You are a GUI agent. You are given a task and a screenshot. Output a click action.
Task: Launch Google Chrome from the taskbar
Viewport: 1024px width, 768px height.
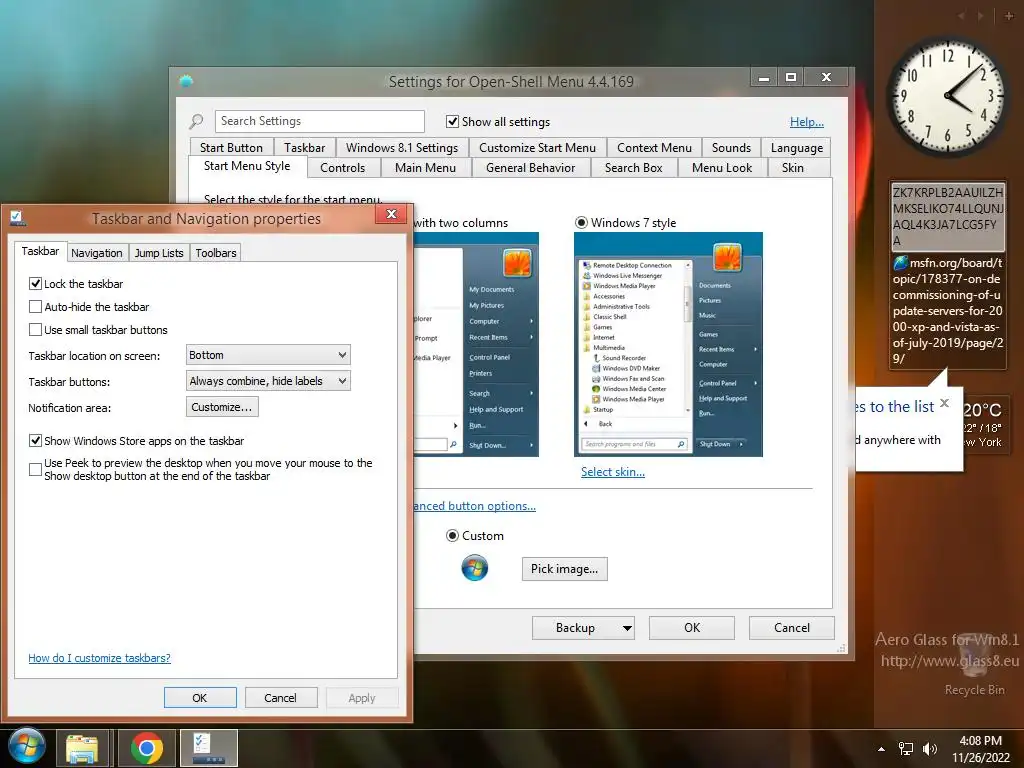146,748
